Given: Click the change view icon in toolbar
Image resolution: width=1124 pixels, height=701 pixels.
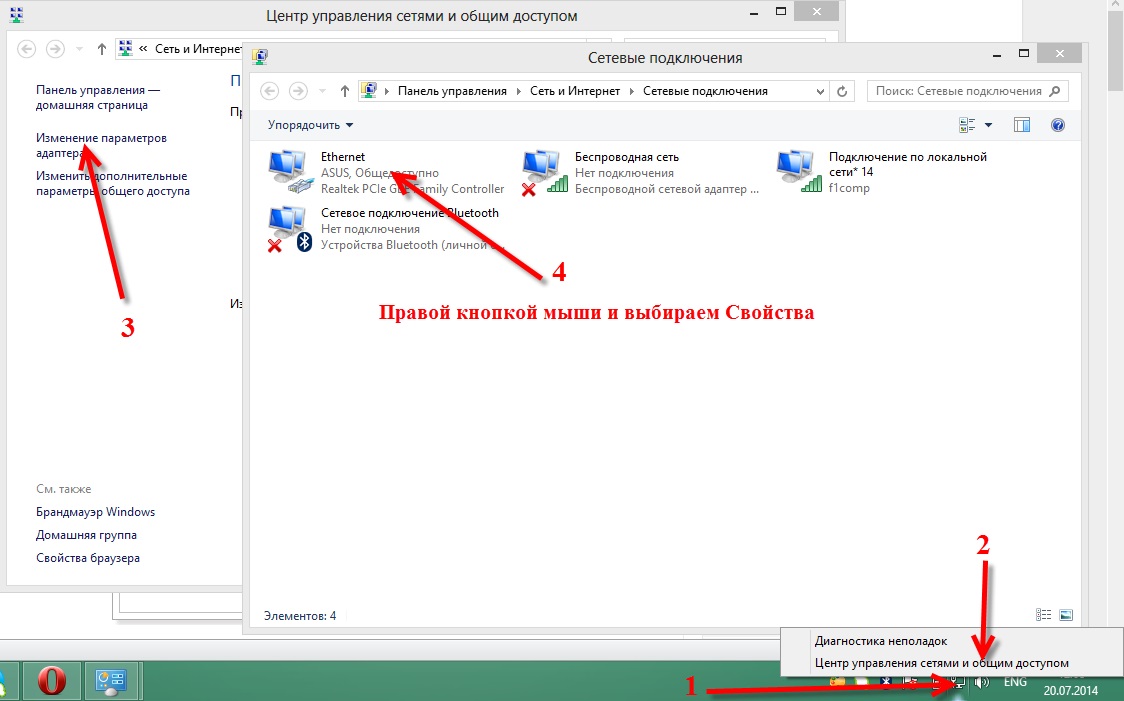Looking at the screenshot, I should (x=967, y=125).
